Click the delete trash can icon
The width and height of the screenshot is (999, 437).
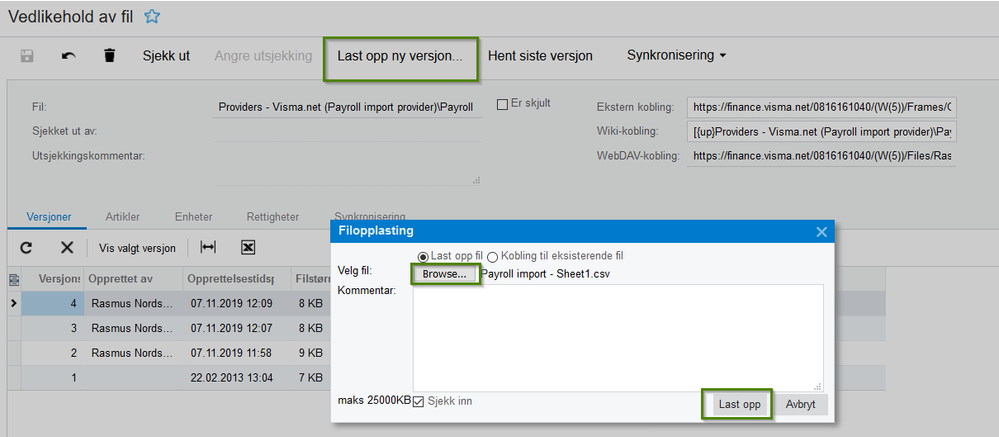109,56
